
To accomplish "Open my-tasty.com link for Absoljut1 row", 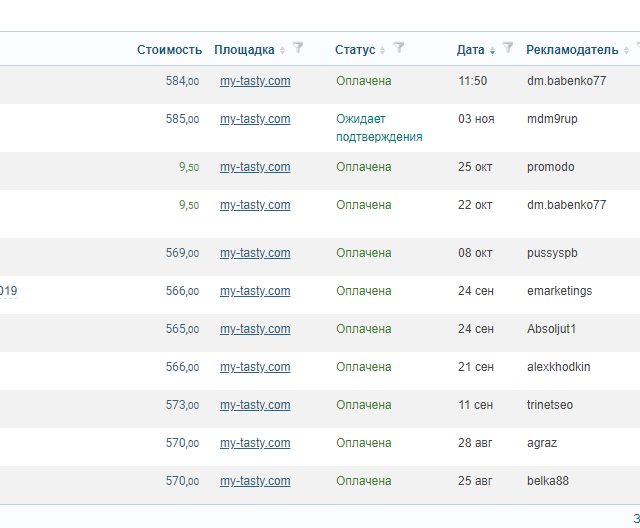I will click(x=255, y=329).
